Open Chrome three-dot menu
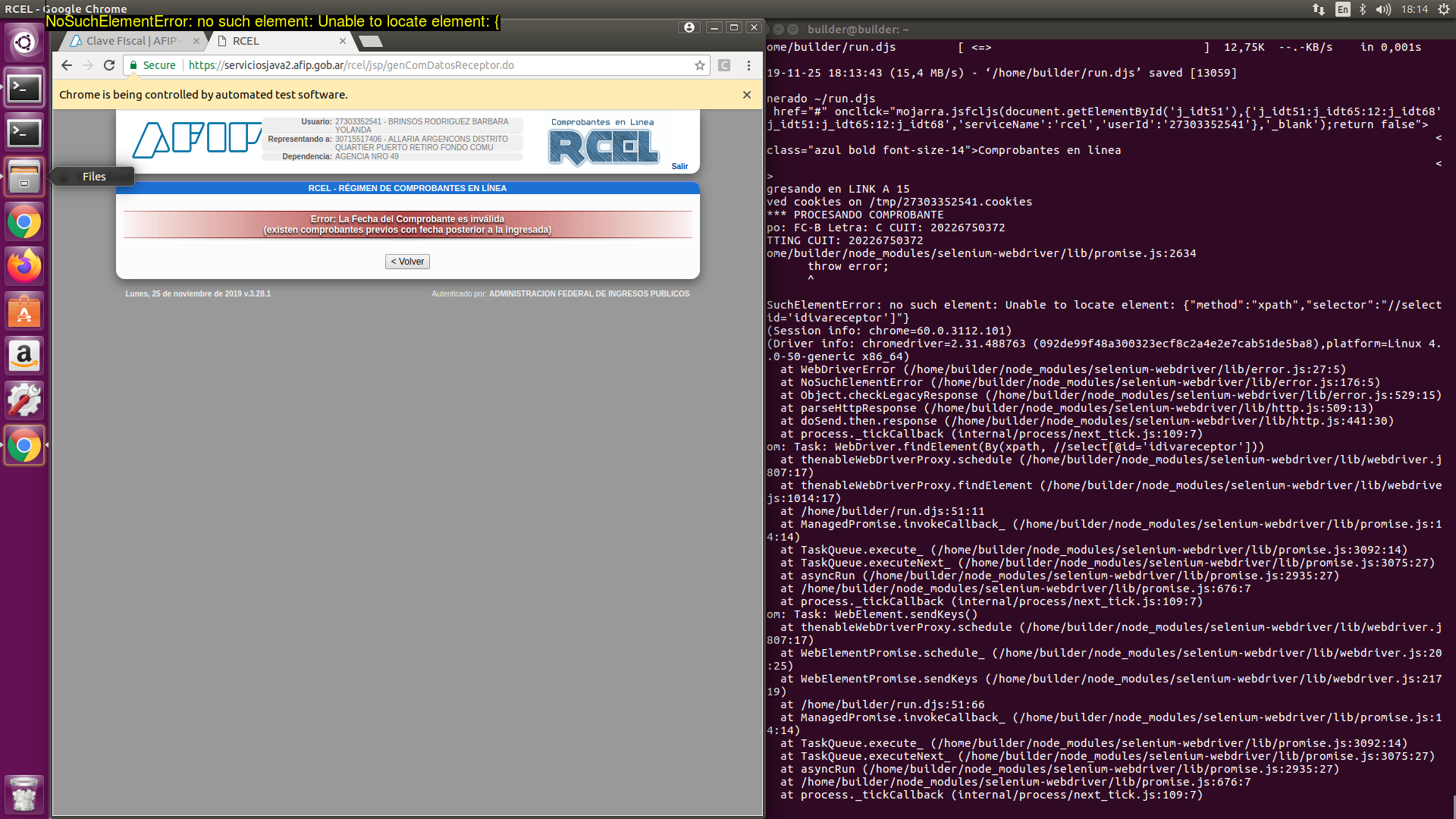The image size is (1456, 819). click(748, 65)
